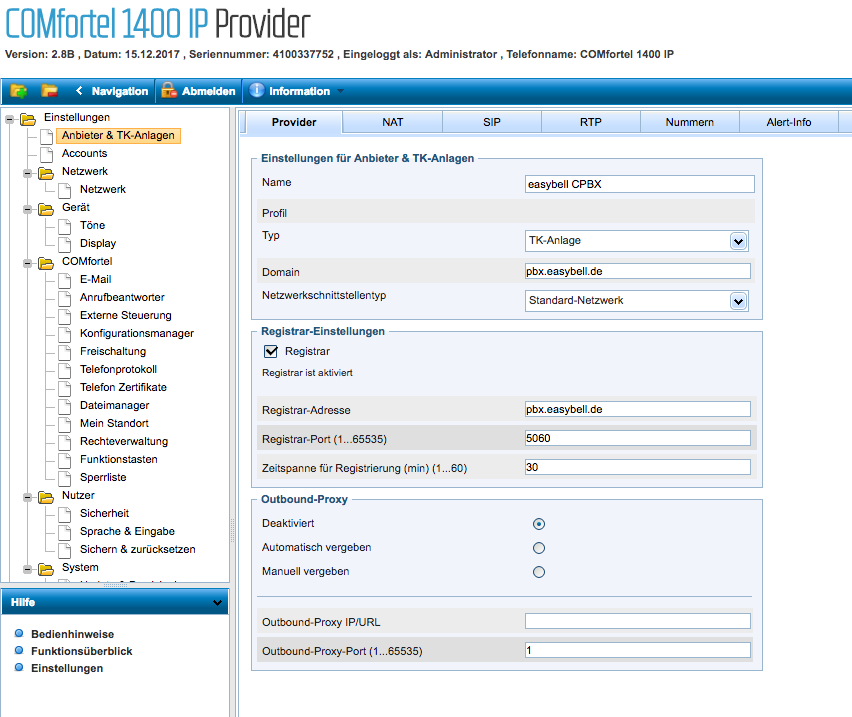The height and width of the screenshot is (717, 852).
Task: Open the Einstellungen help link
Action: pos(67,668)
